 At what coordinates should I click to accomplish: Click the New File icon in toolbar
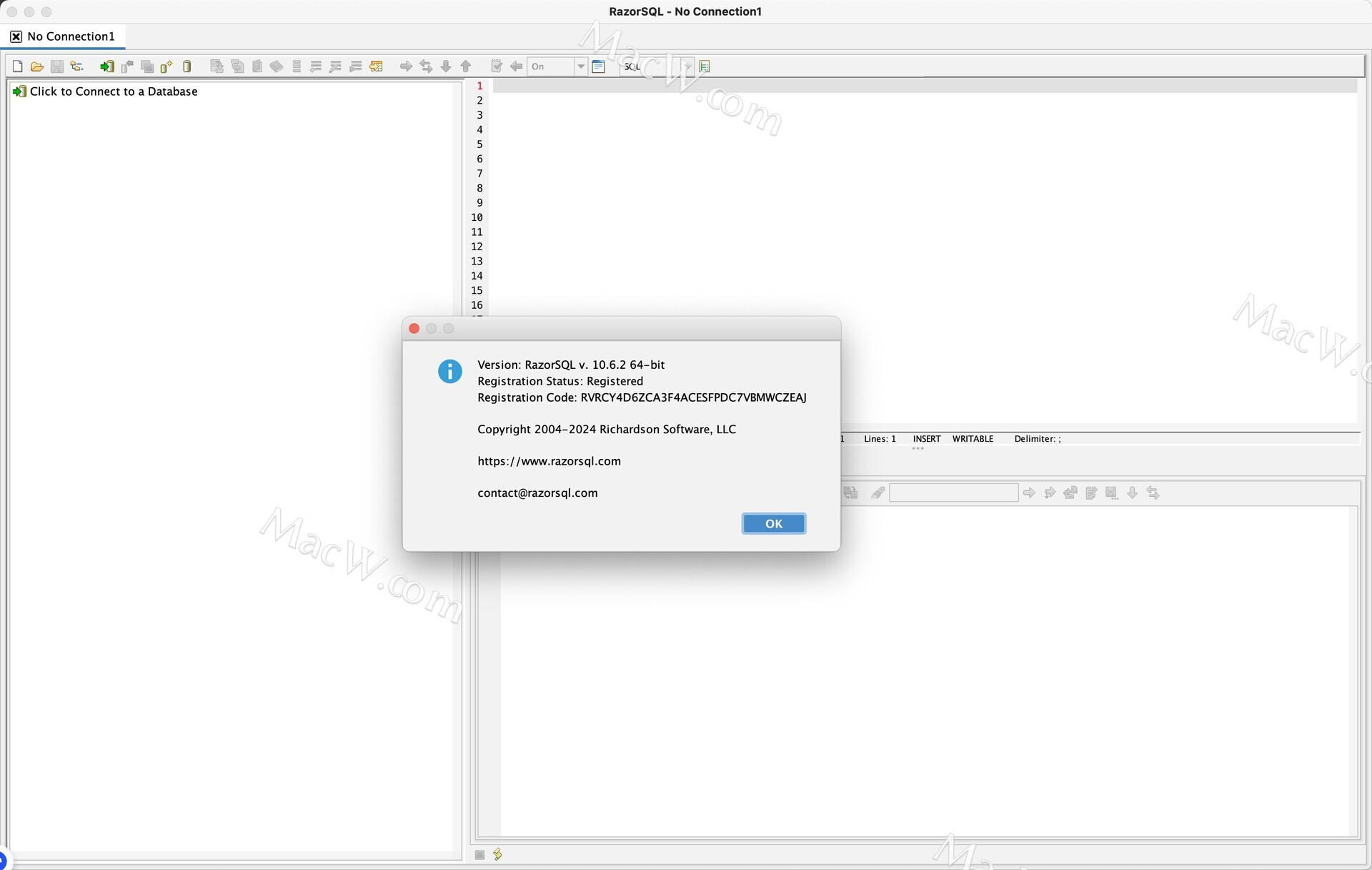tap(18, 66)
